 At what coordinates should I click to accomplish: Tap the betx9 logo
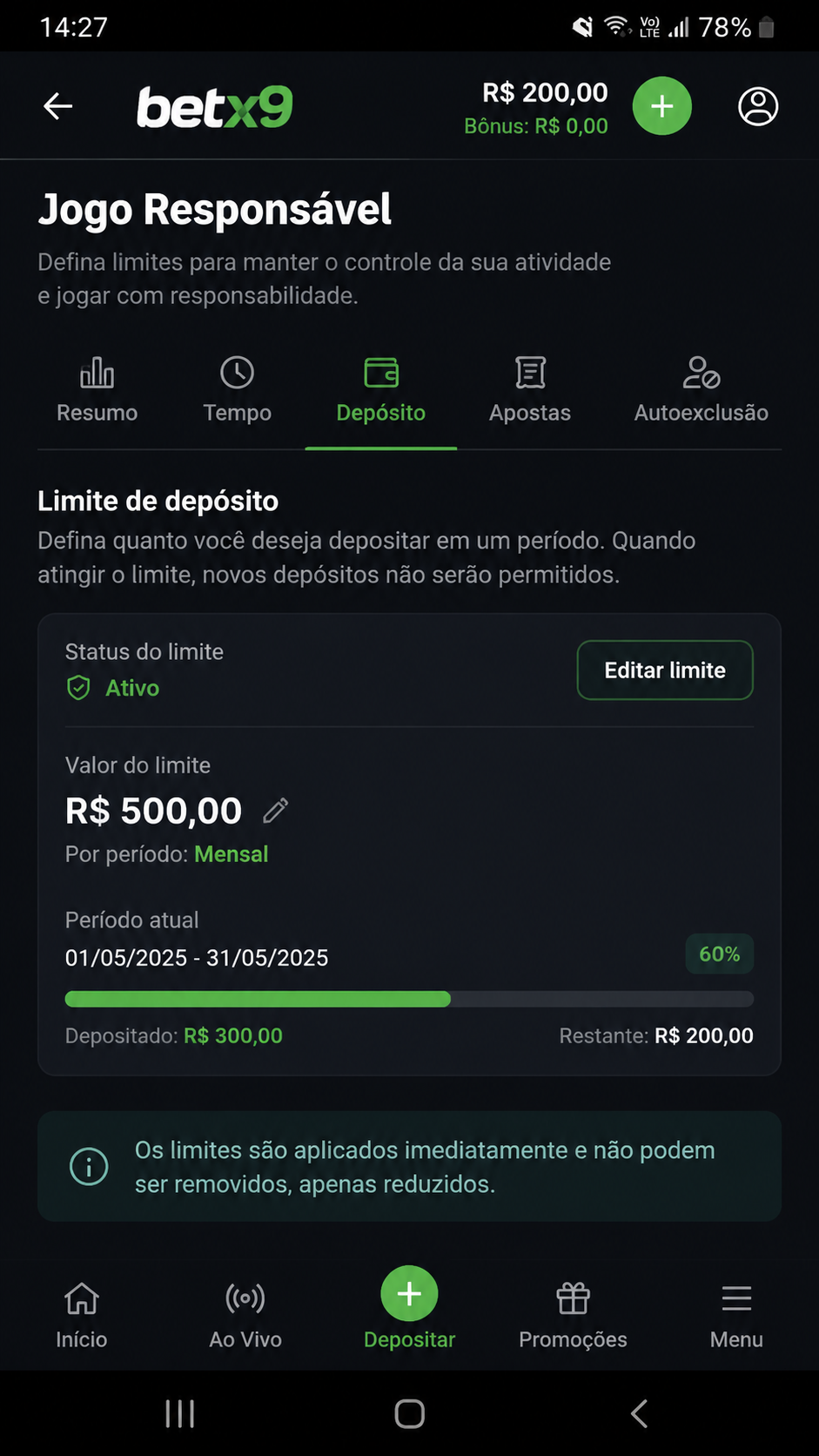(x=214, y=107)
